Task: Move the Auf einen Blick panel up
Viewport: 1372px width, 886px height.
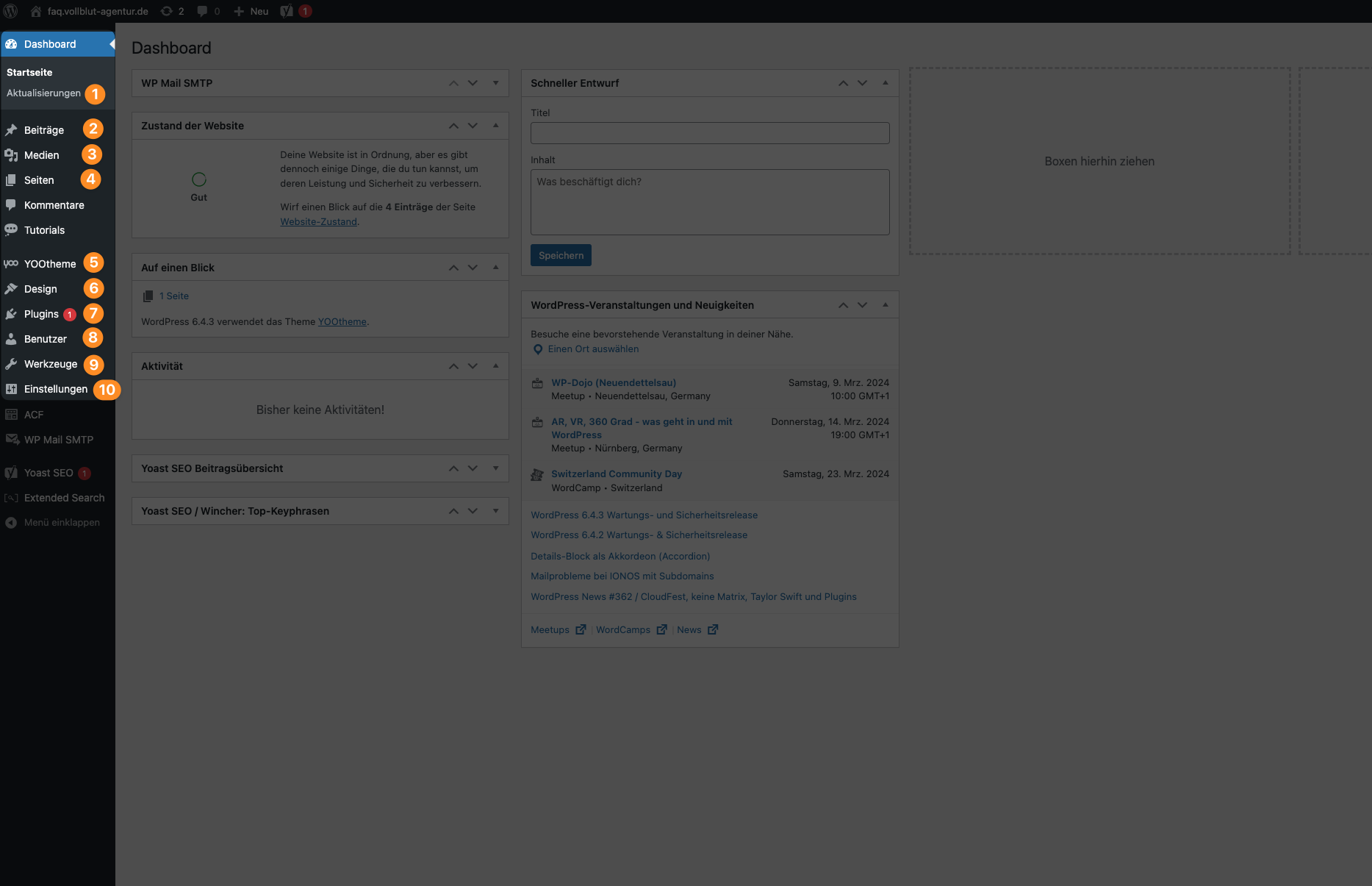Action: coord(453,268)
